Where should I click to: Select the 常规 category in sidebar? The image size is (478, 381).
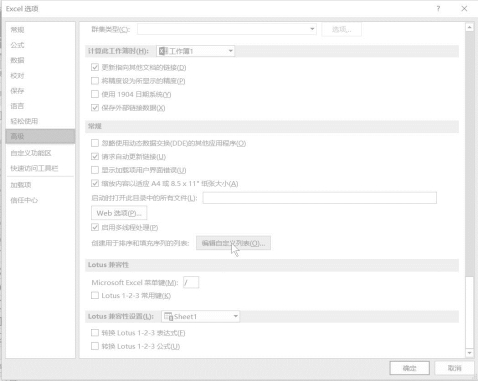(x=40, y=30)
